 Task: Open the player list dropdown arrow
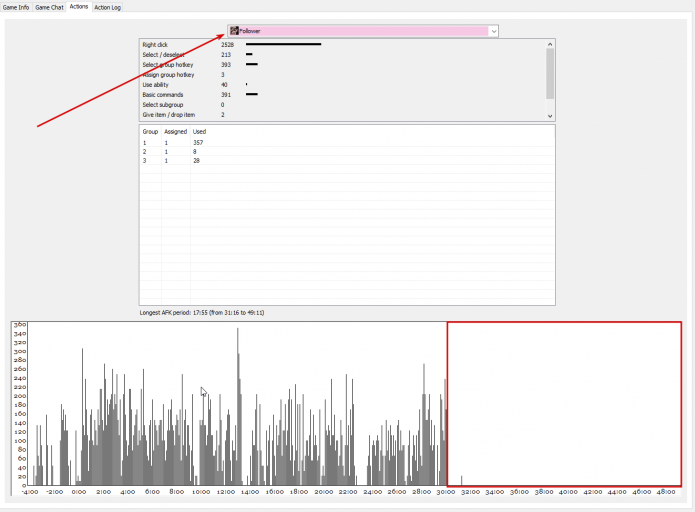tap(493, 31)
